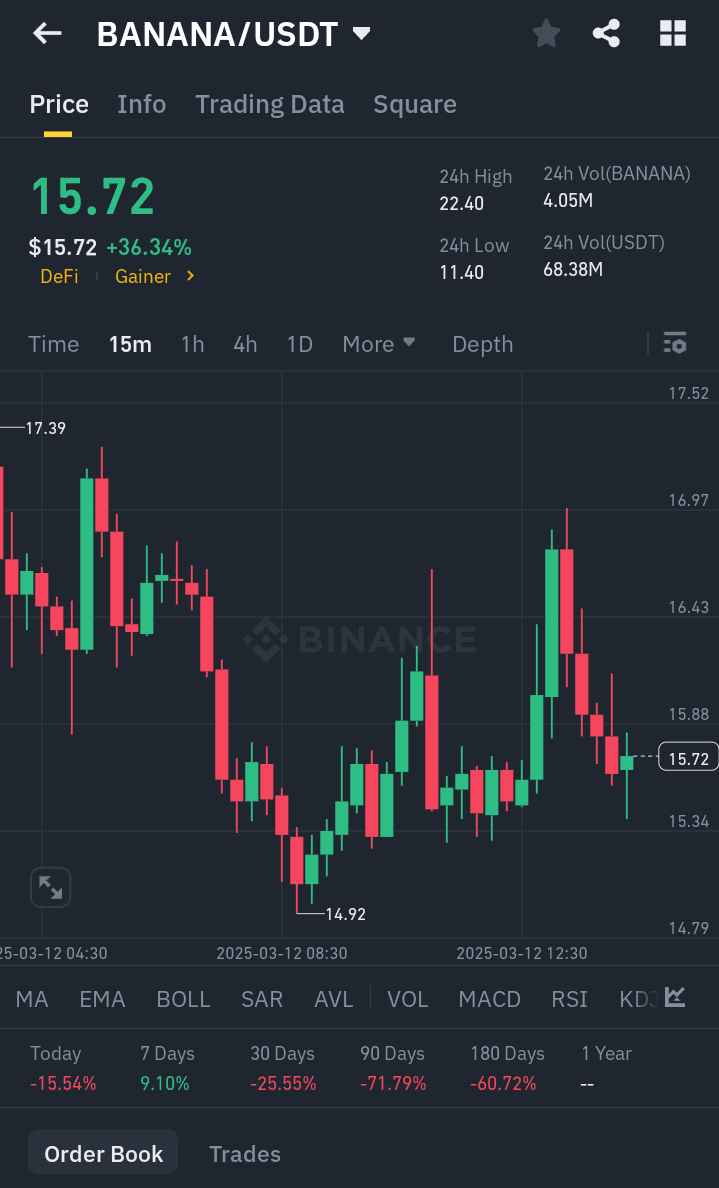The height and width of the screenshot is (1188, 719).
Task: Select the 1h chart interval
Action: (192, 344)
